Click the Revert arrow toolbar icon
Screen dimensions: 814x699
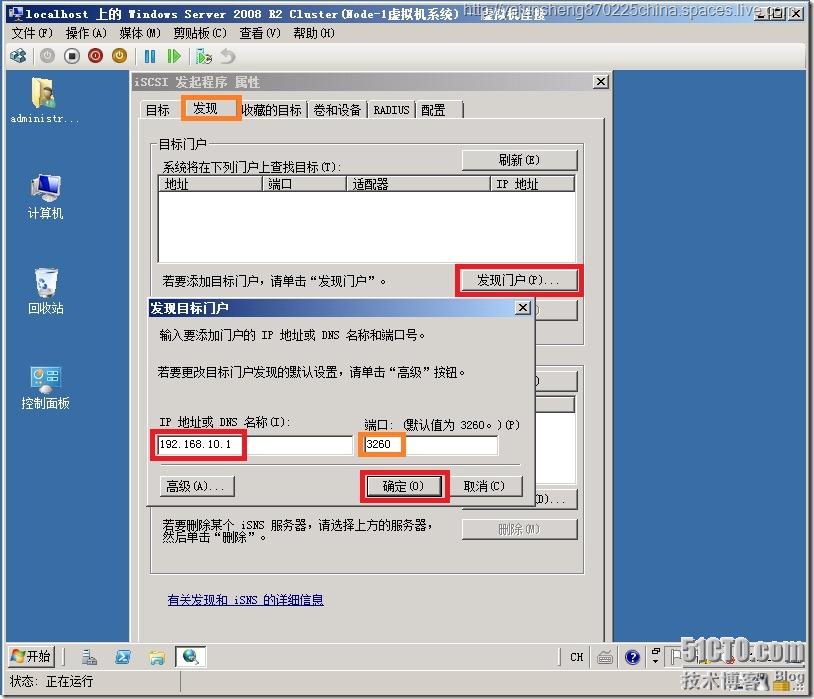coord(228,56)
